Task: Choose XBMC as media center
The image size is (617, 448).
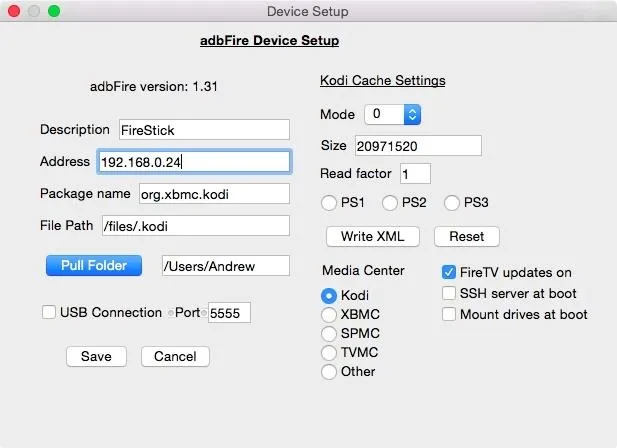Action: [329, 315]
